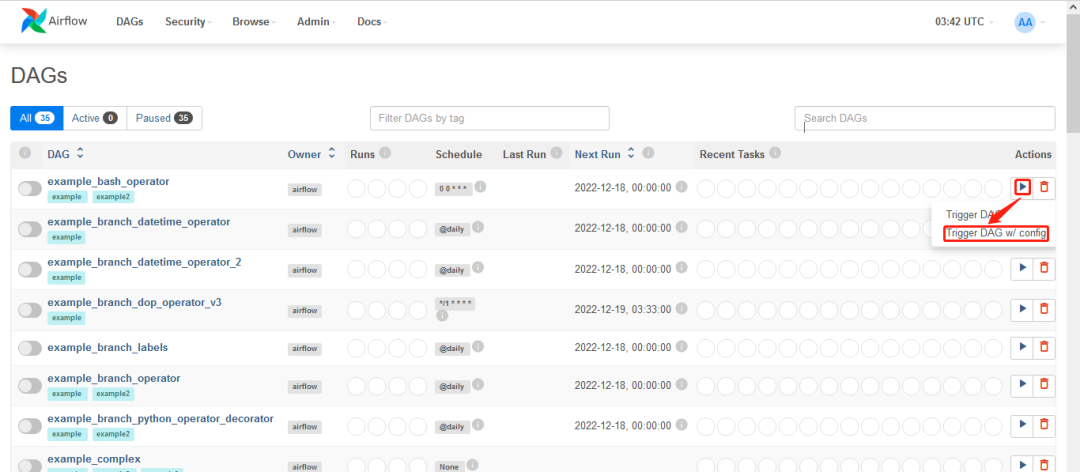Click schedule info icon for example_branch_dop_operator_v3
Image resolution: width=1080 pixels, height=472 pixels.
click(x=442, y=316)
